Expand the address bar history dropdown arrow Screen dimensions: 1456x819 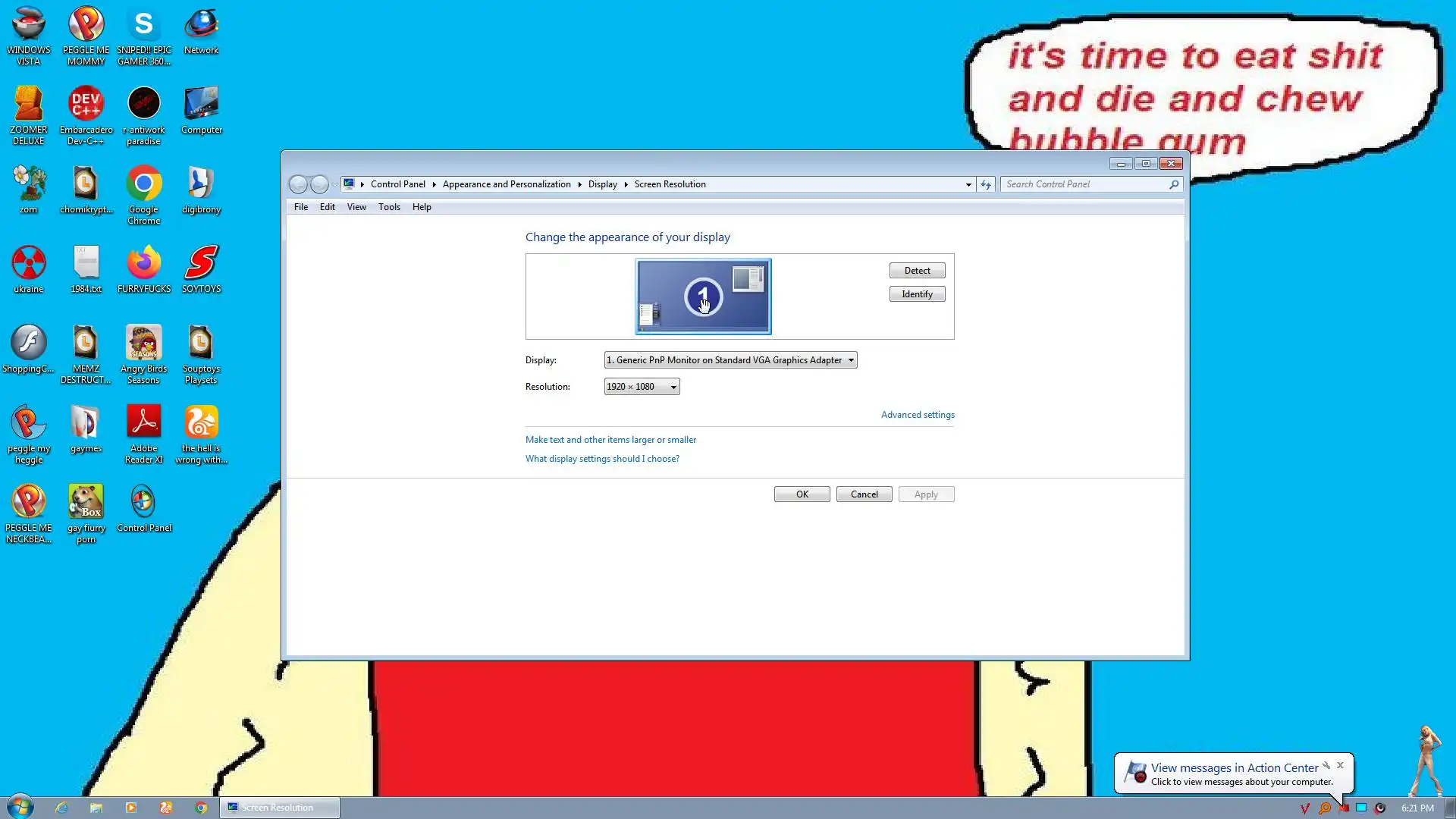(x=968, y=184)
